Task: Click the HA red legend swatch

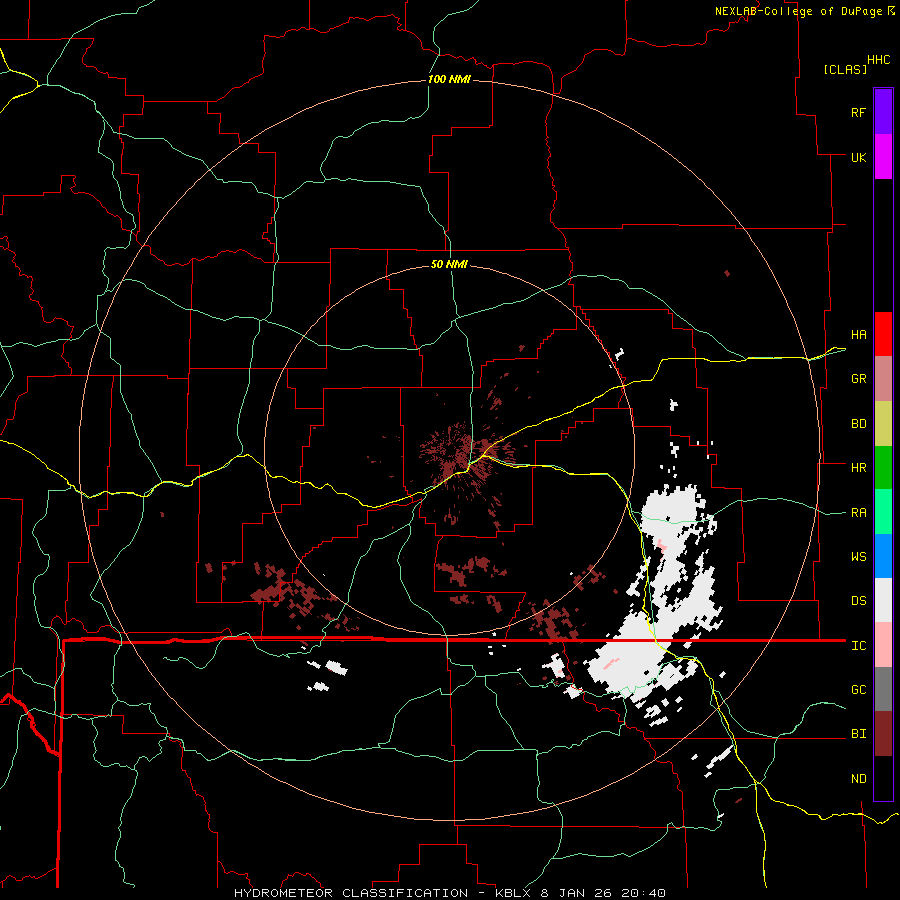Action: coord(883,334)
